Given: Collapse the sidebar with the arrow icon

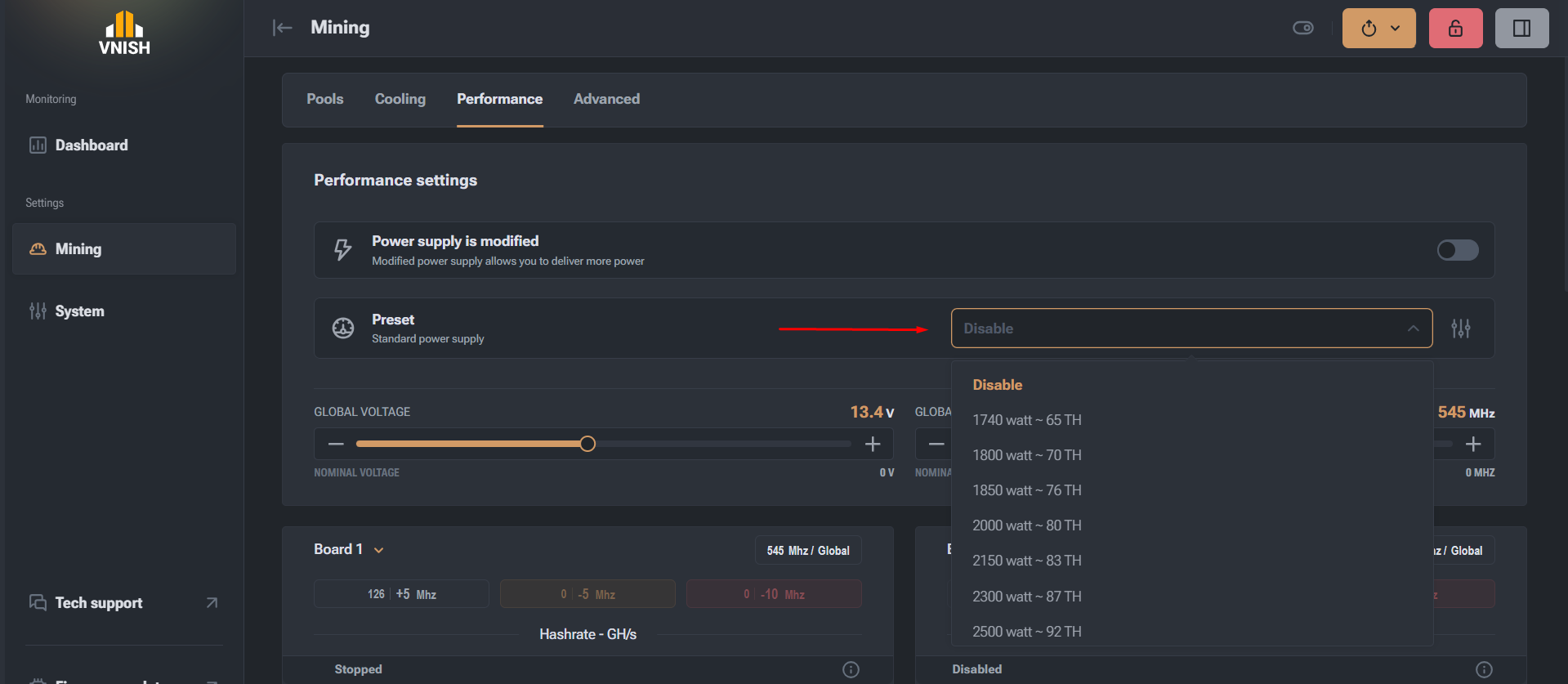Looking at the screenshot, I should point(282,28).
